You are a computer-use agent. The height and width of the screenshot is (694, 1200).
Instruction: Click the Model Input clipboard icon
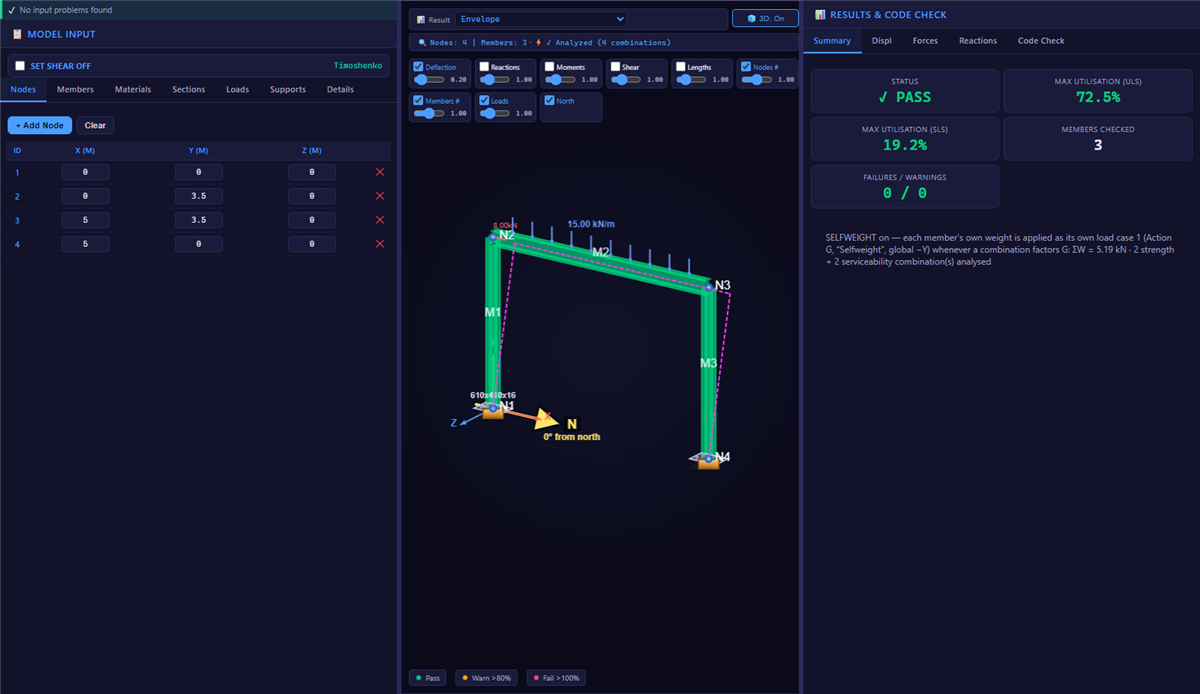[17, 34]
